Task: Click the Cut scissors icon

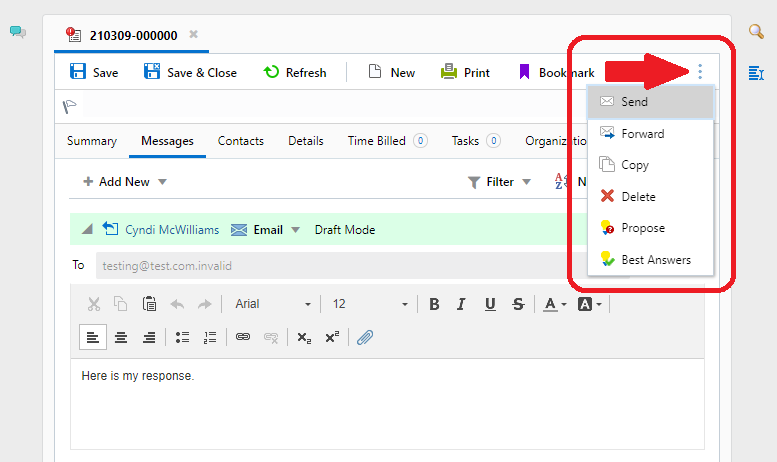Action: (94, 304)
